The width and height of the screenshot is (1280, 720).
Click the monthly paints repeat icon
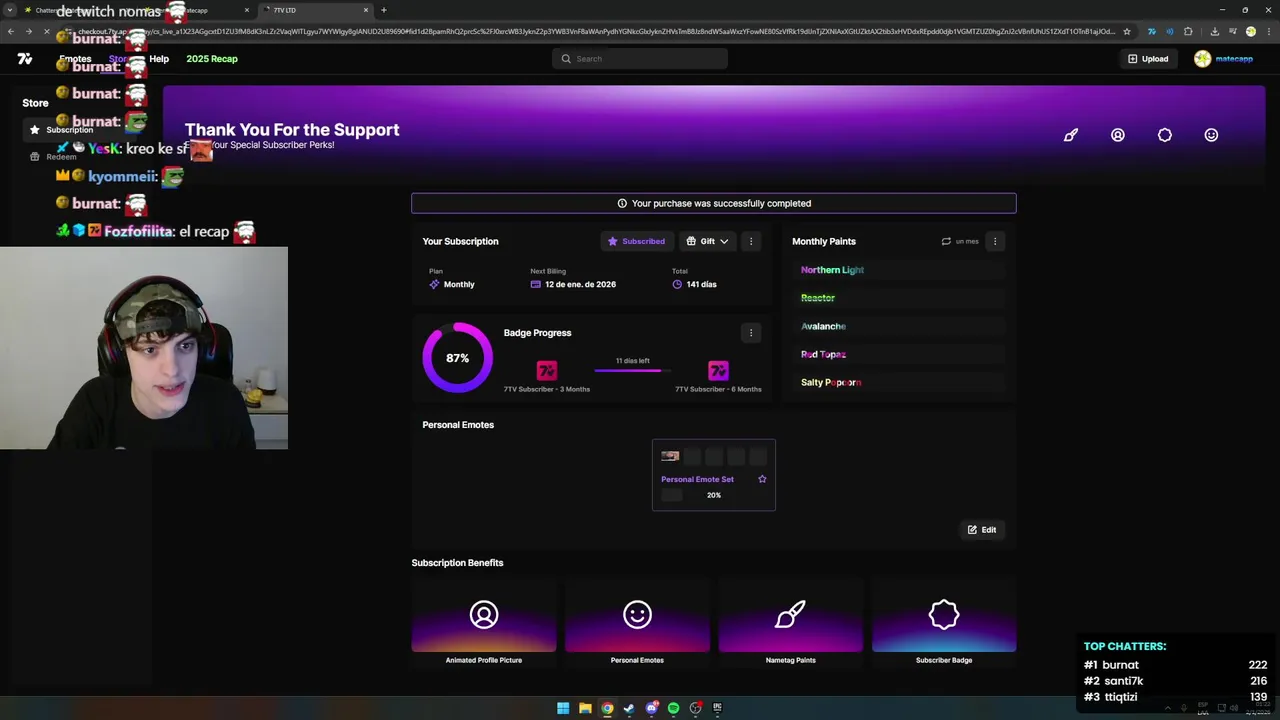[x=946, y=241]
